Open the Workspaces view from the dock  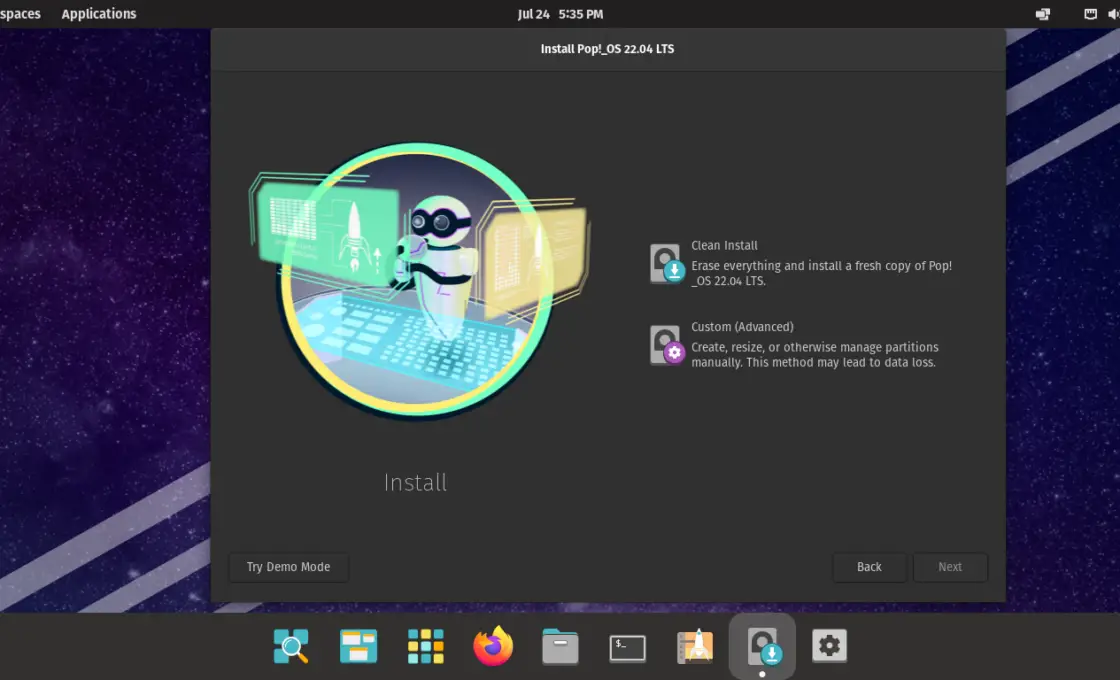click(358, 647)
